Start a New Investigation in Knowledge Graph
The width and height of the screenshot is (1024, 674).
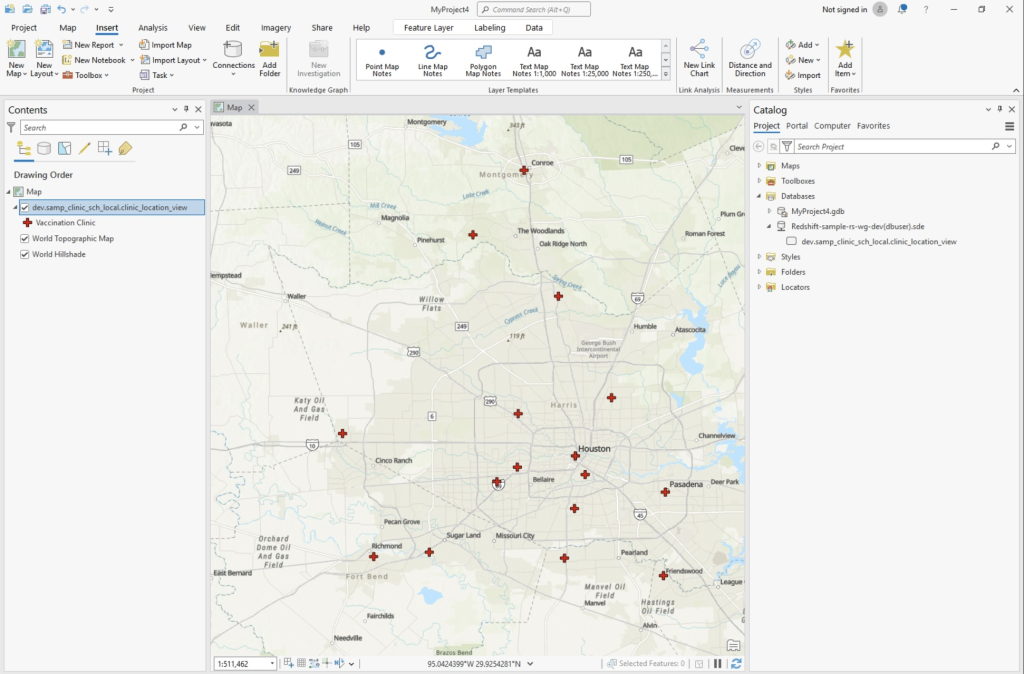(318, 58)
